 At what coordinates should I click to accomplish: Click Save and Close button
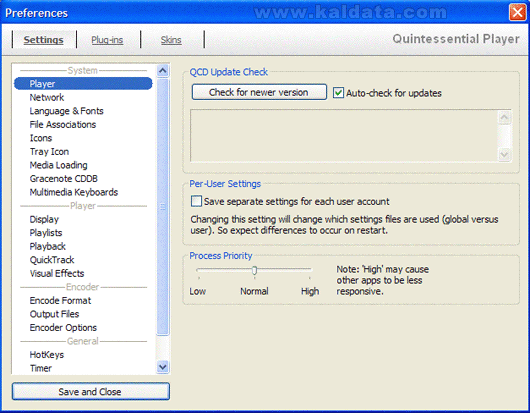click(x=91, y=391)
